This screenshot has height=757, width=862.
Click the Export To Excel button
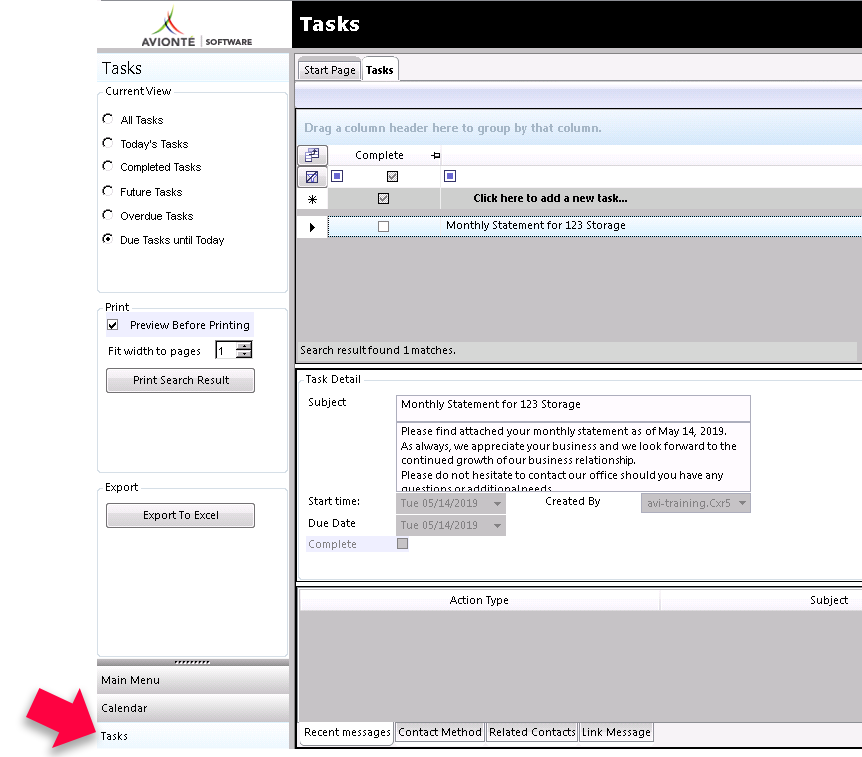(x=180, y=515)
